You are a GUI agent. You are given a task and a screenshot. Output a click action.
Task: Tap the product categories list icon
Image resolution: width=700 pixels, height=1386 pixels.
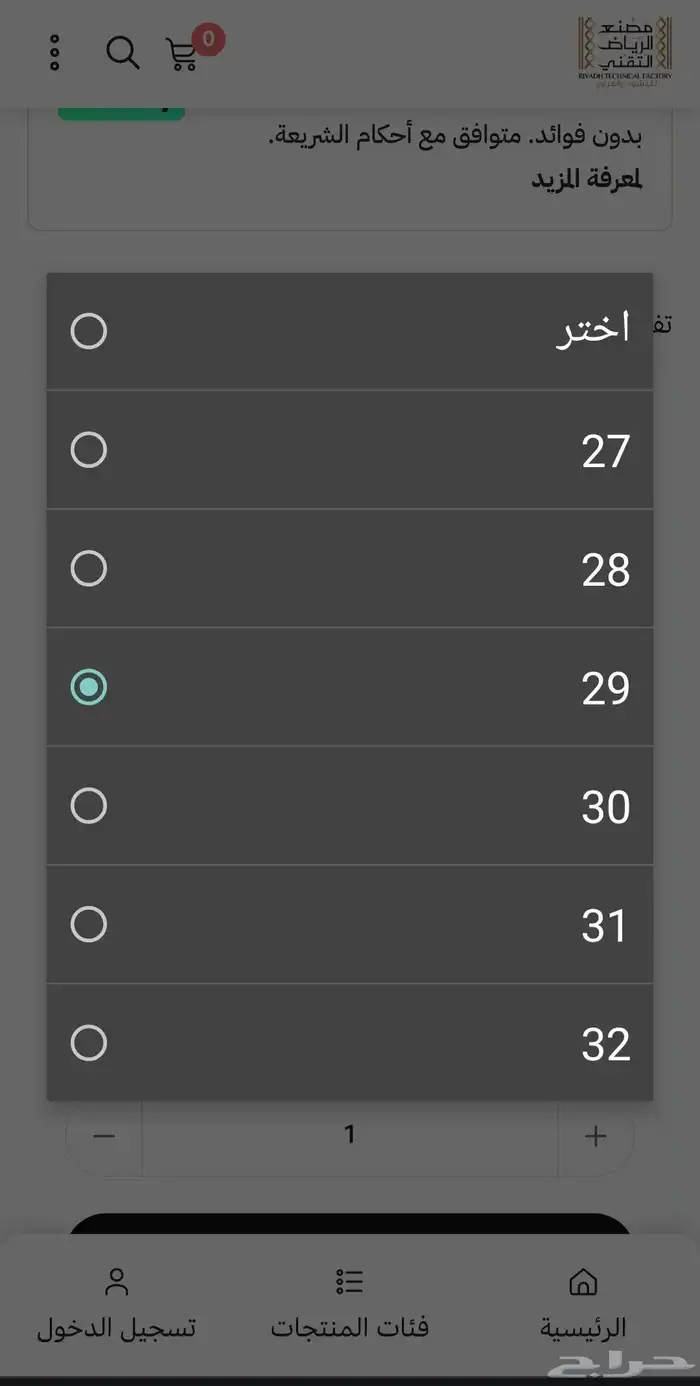pyautogui.click(x=350, y=1281)
